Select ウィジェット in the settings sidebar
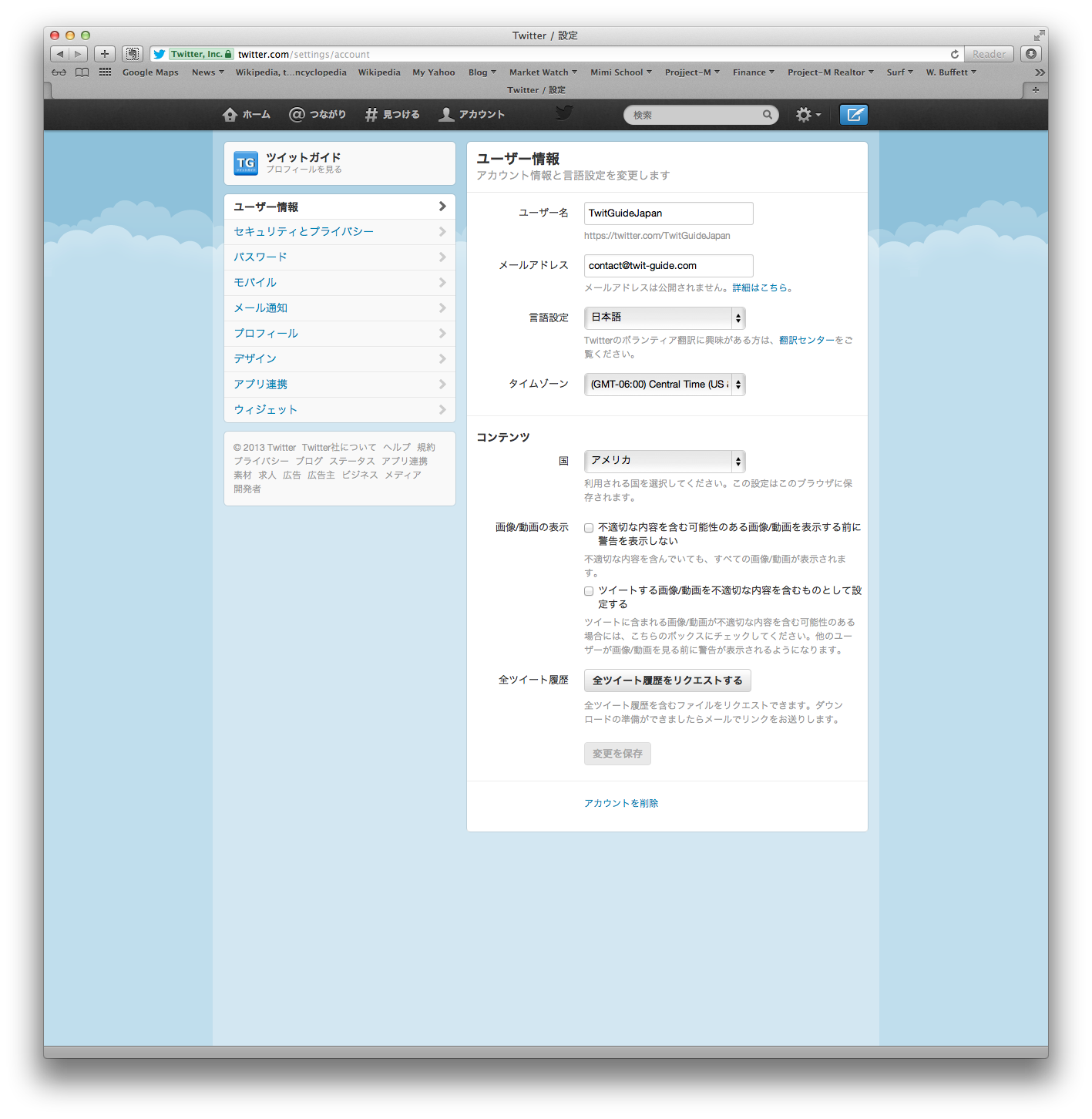Viewport: 1092px width, 1119px height. click(340, 410)
